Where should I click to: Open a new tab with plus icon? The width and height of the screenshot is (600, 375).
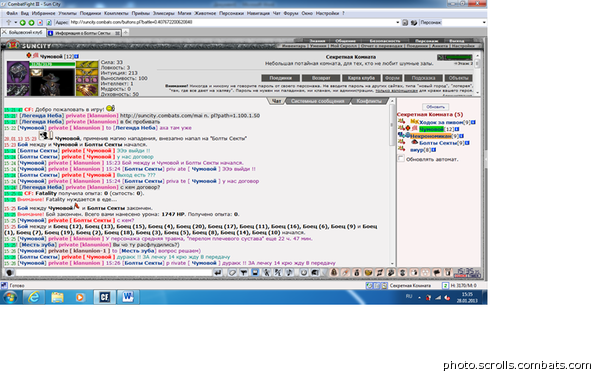click(x=126, y=33)
